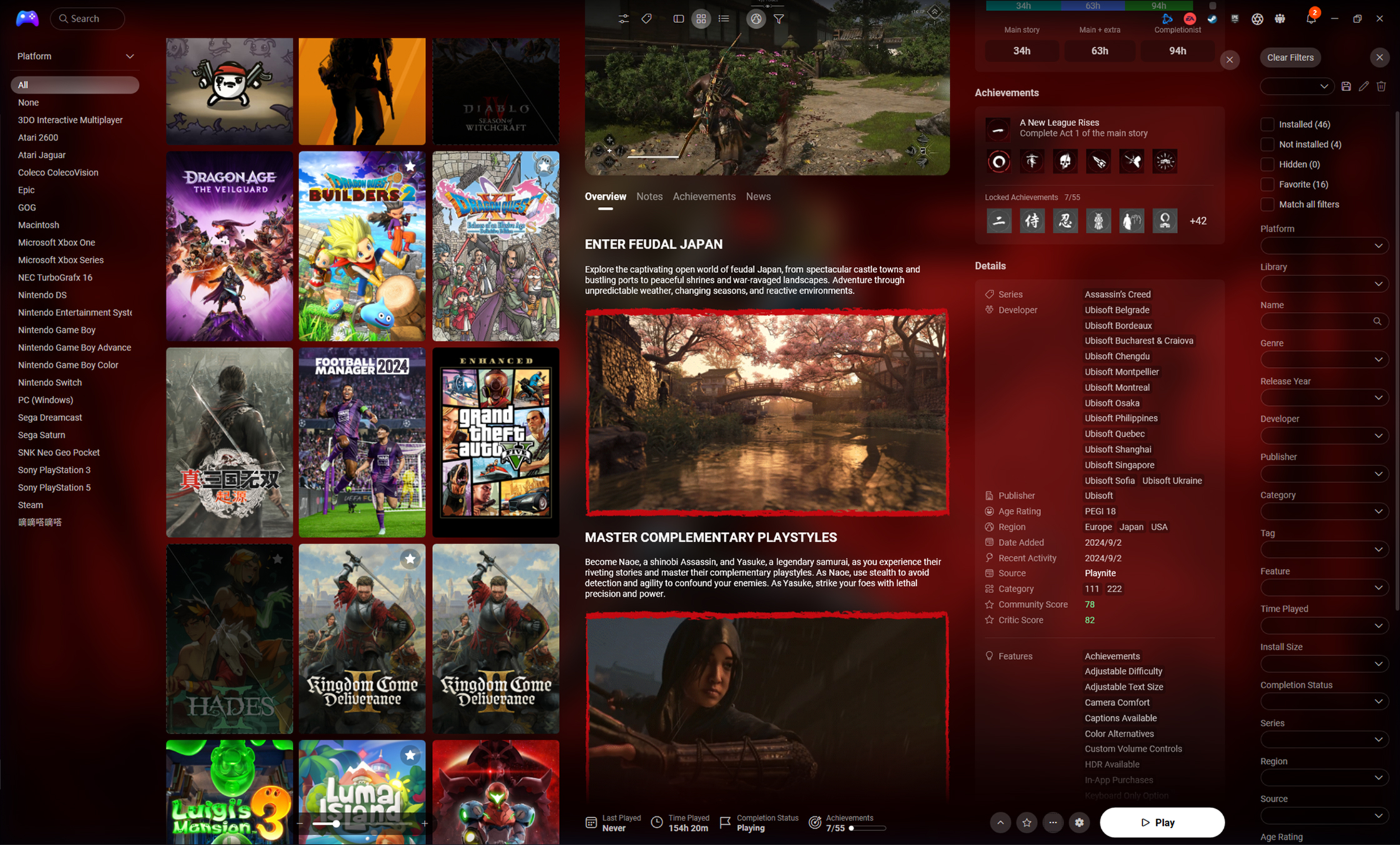
Task: Save filter preset with floppy icon
Action: click(x=1346, y=86)
